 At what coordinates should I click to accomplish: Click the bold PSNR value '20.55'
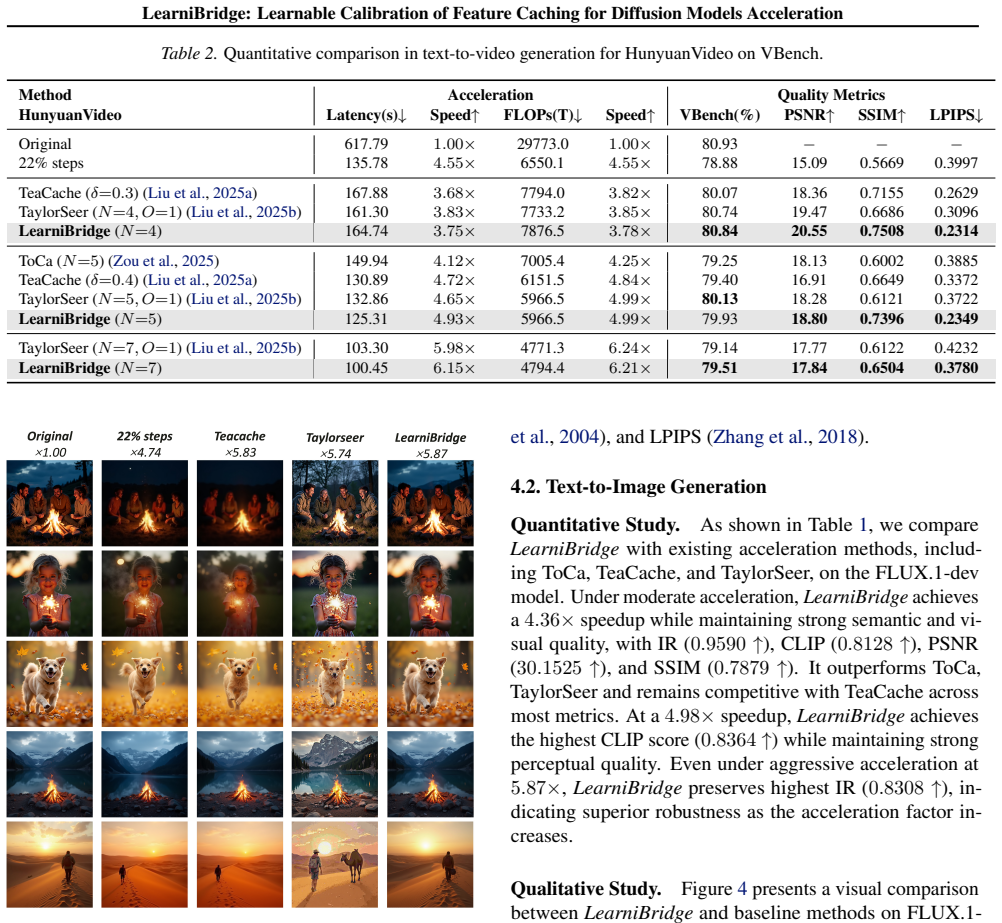click(x=809, y=231)
